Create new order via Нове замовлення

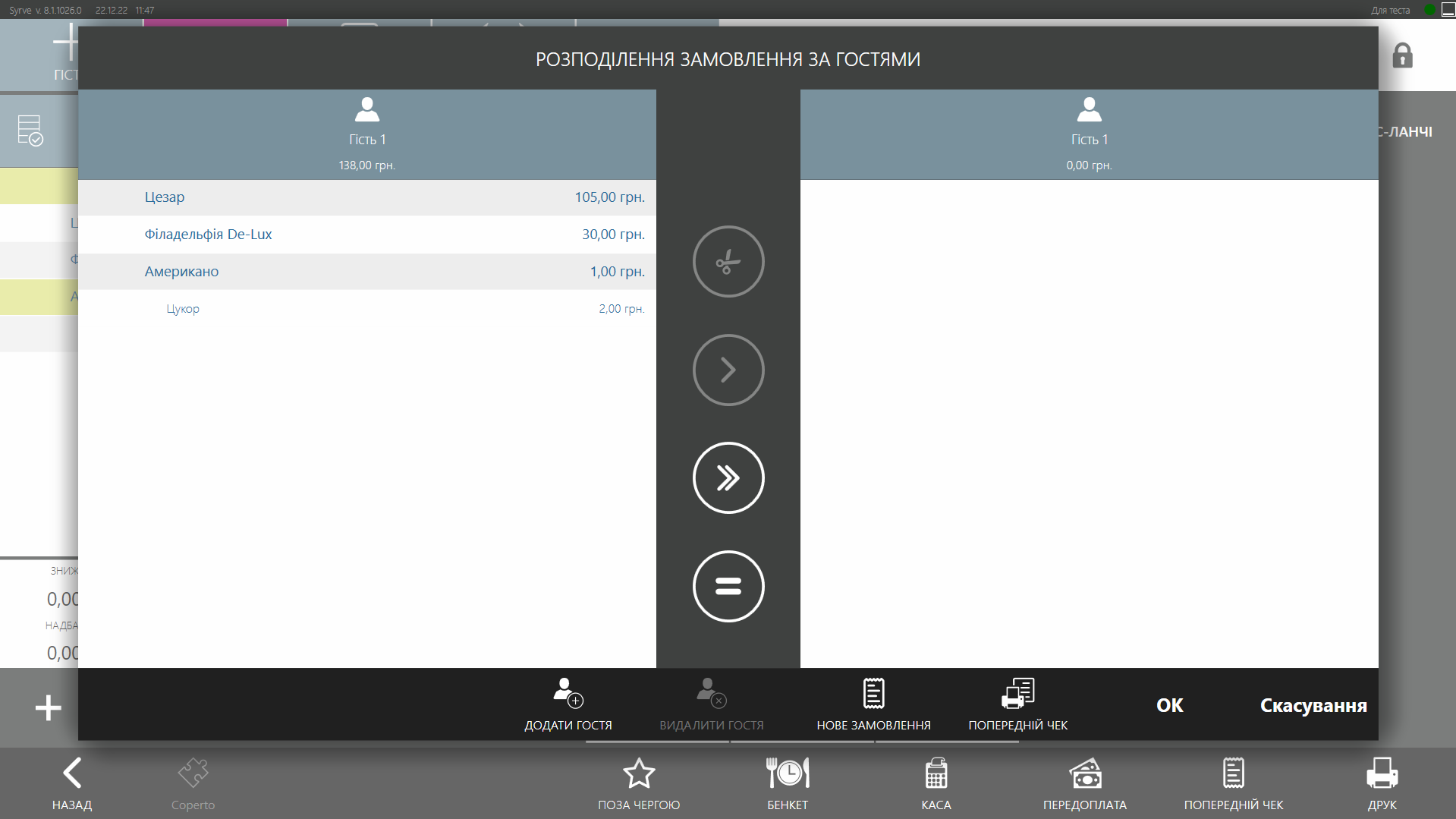(x=873, y=704)
